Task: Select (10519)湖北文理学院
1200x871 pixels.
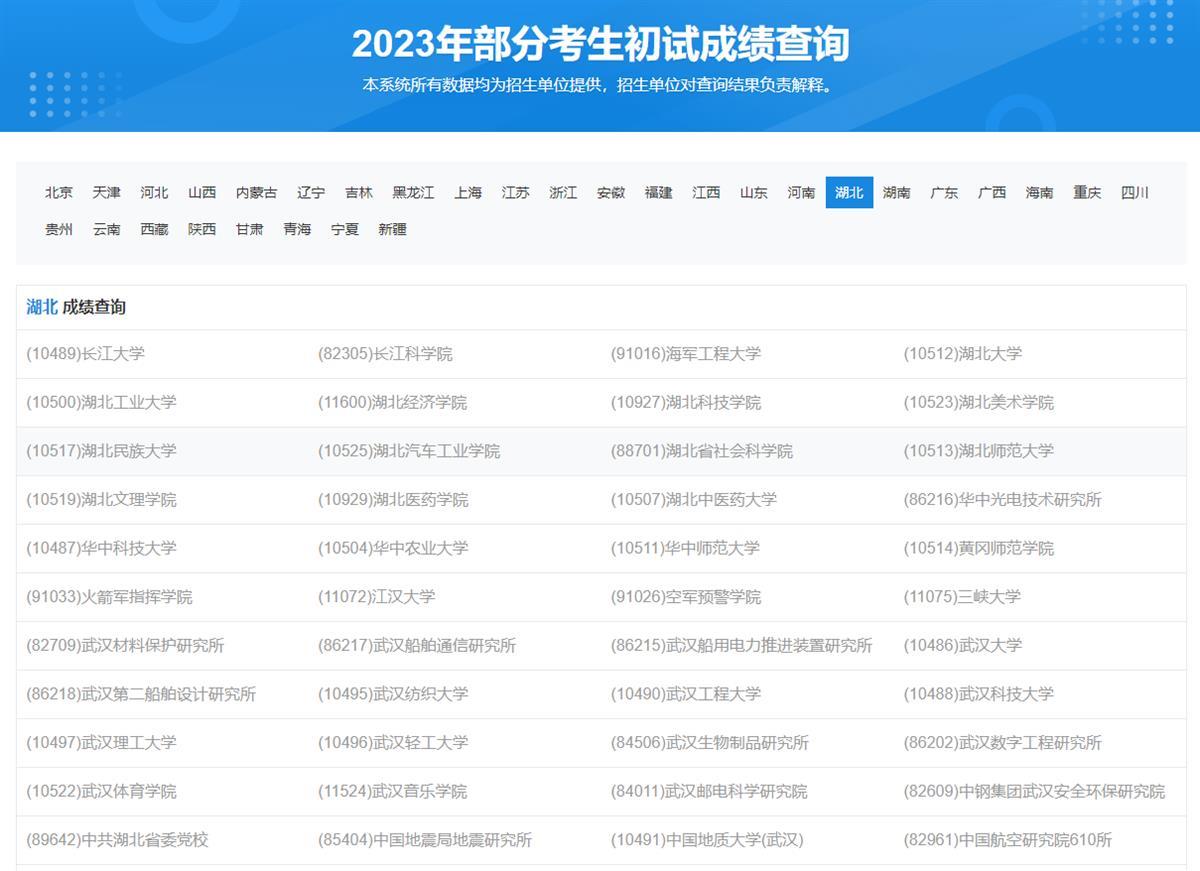Action: tap(101, 500)
